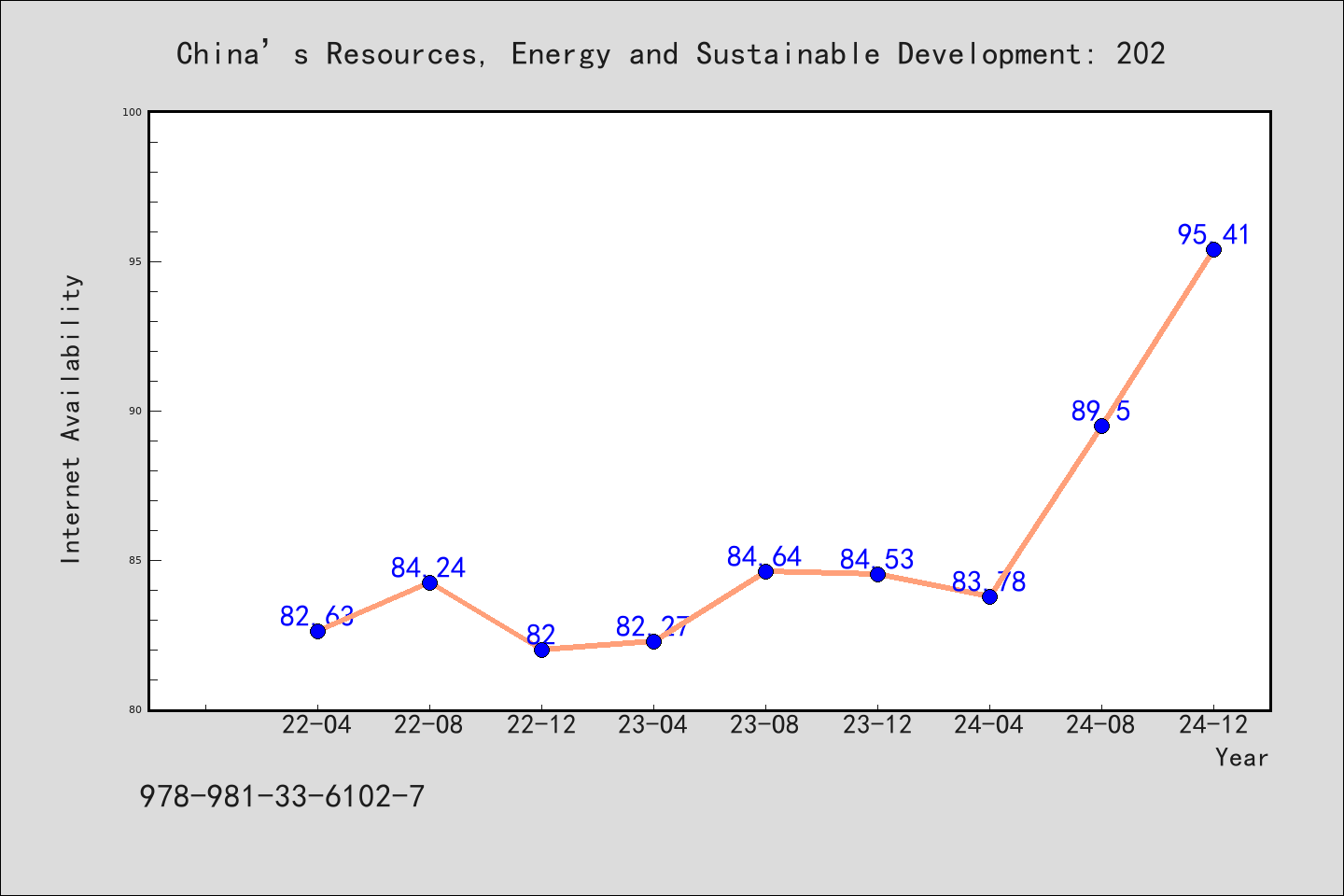Image resolution: width=1344 pixels, height=896 pixels.
Task: Click the data point labeled 84.64
Action: click(765, 571)
